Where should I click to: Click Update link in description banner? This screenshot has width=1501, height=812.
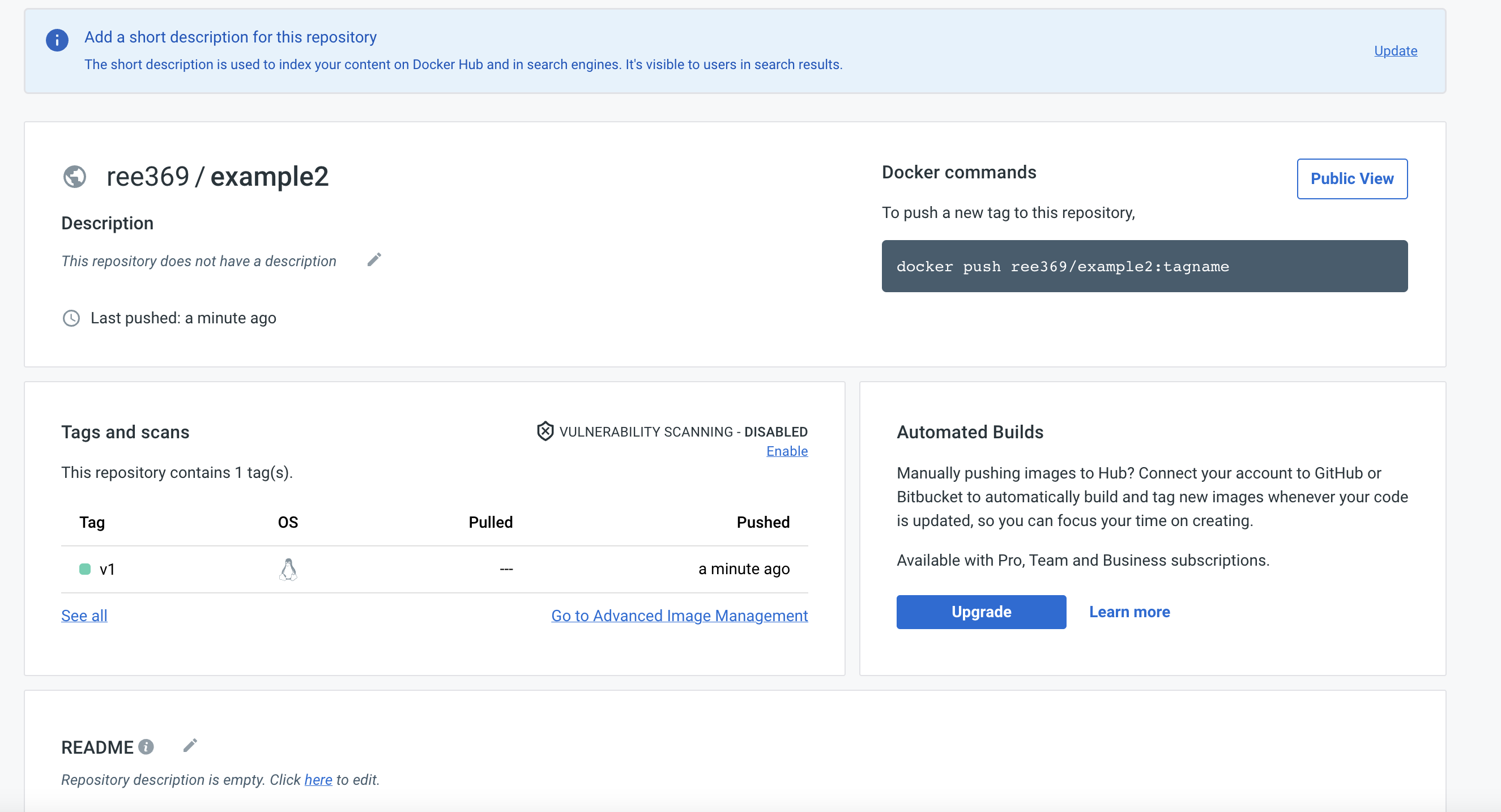click(1395, 50)
